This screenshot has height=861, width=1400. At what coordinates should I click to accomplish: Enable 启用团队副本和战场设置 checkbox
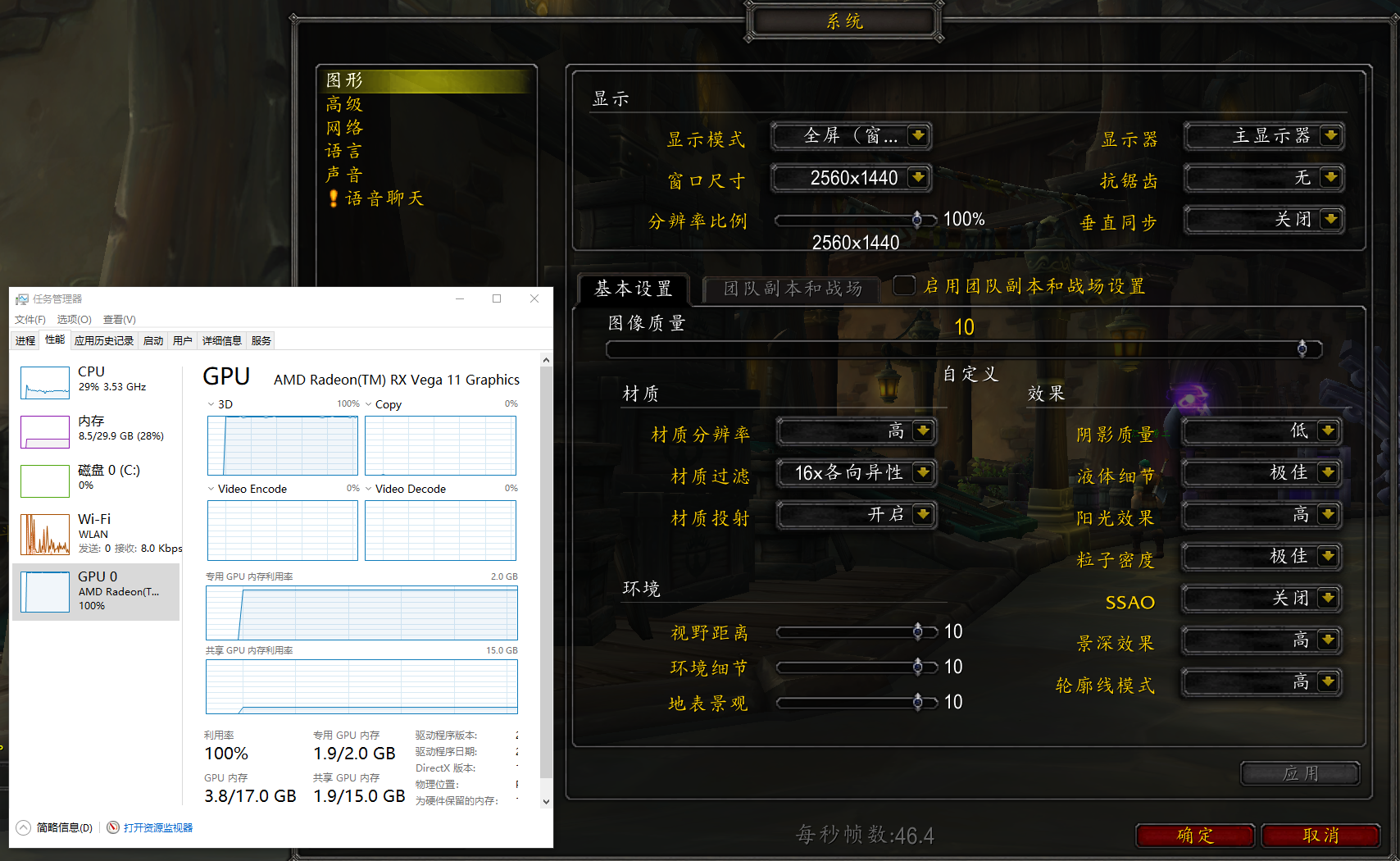point(903,285)
